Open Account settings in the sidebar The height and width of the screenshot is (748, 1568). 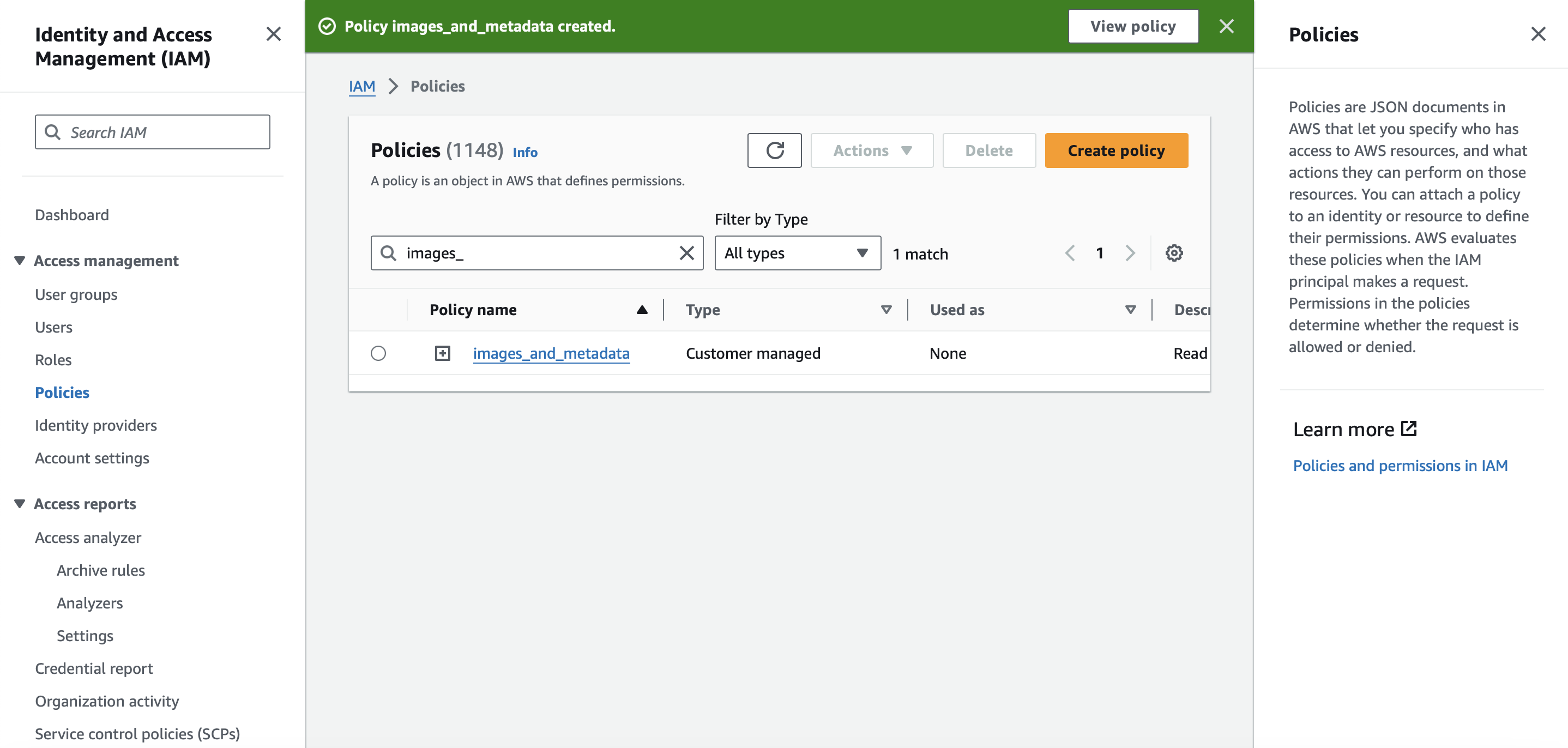click(92, 459)
